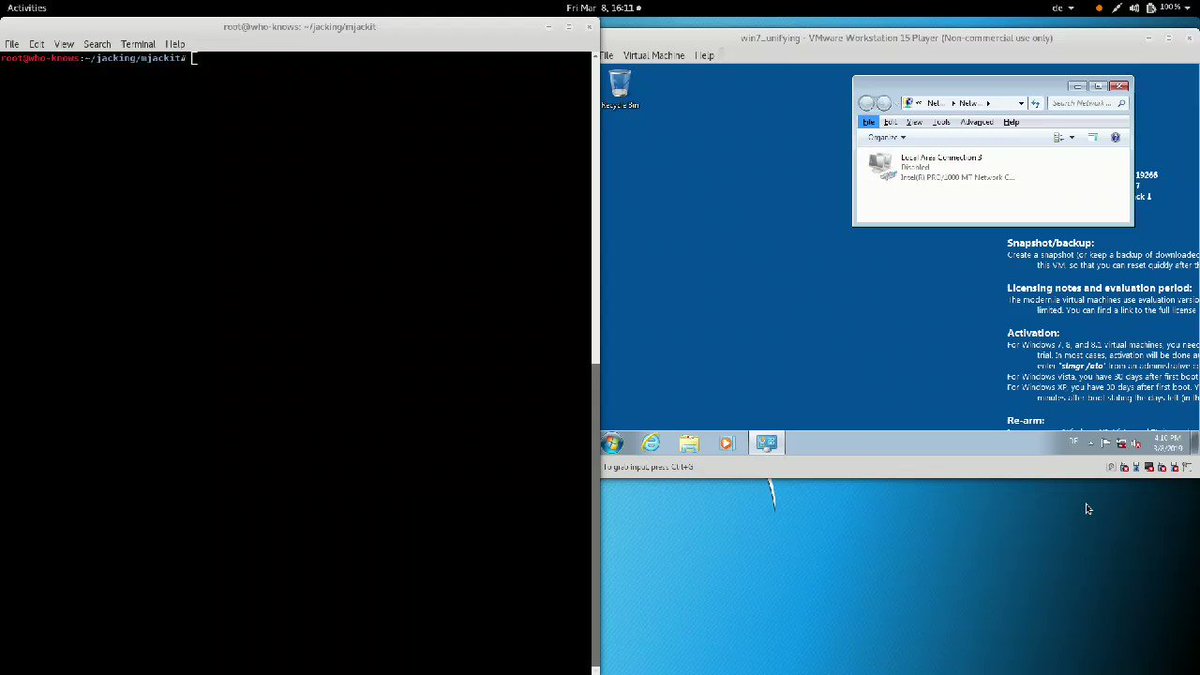The image size is (1200, 675).
Task: Click the Show desktop strip in Windows taskbar
Action: [1194, 443]
